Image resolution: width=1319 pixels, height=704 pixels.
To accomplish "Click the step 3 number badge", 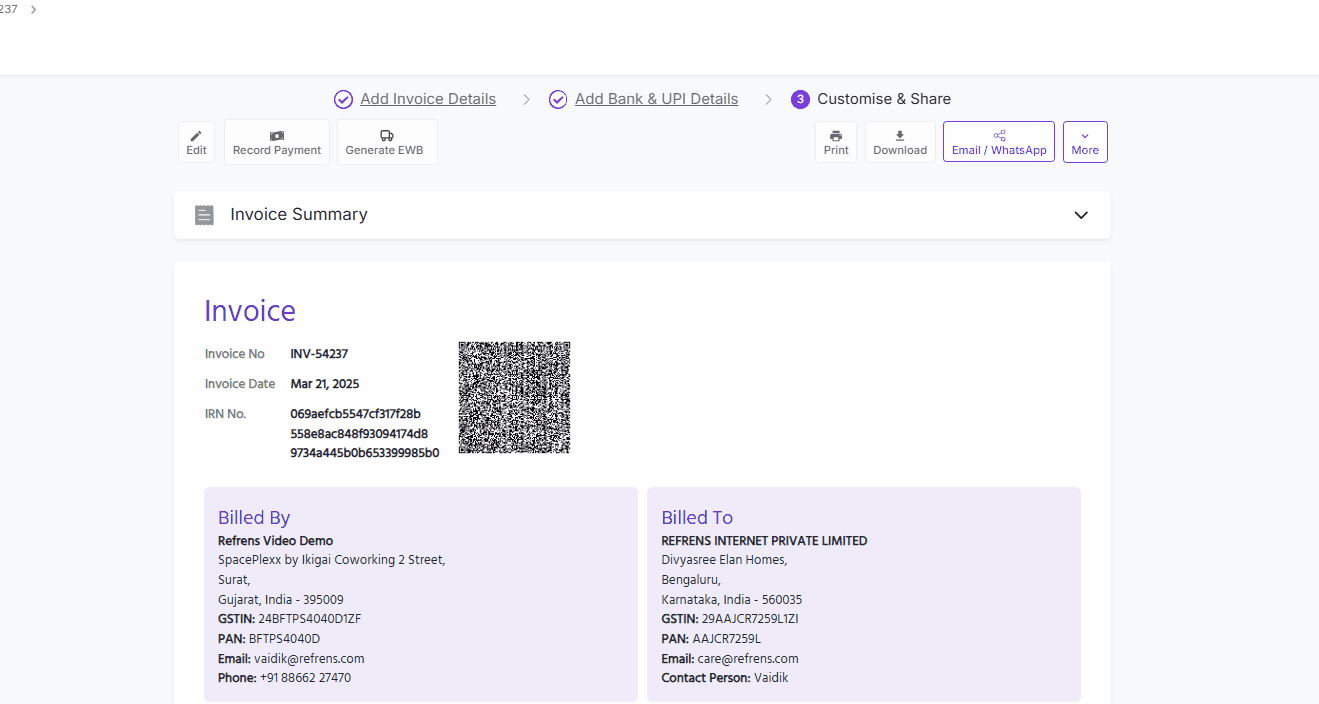I will point(800,99).
